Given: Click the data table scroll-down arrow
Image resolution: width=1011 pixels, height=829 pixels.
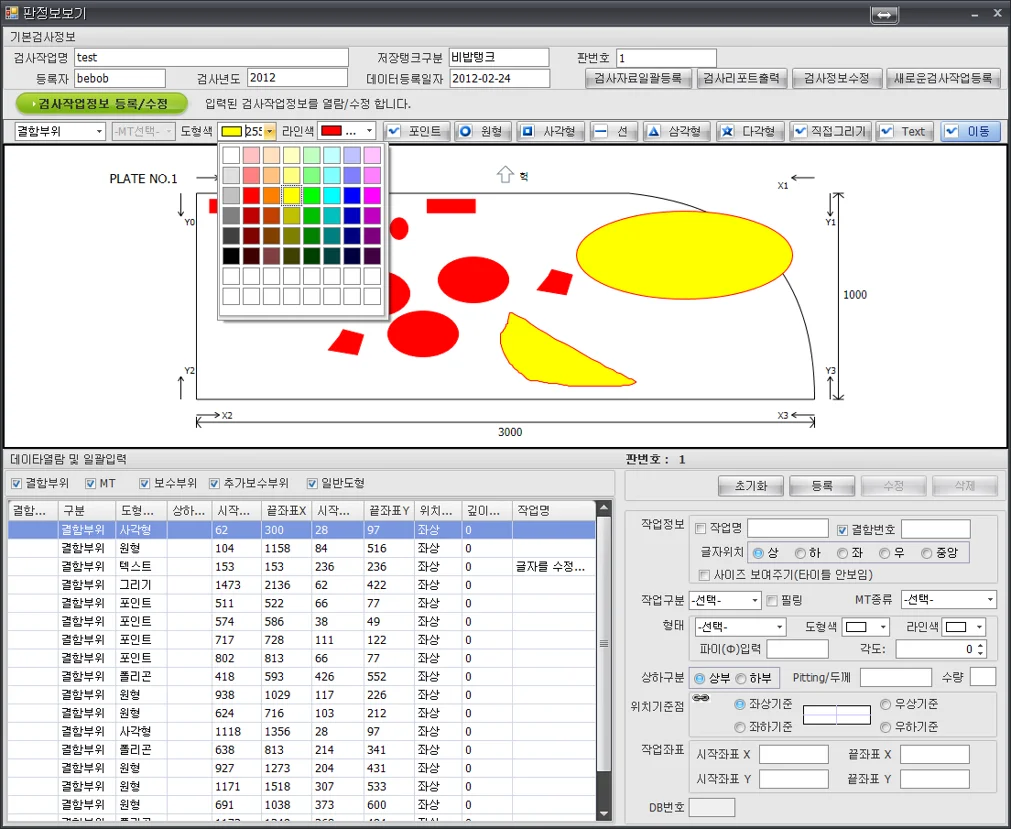Looking at the screenshot, I should point(604,814).
